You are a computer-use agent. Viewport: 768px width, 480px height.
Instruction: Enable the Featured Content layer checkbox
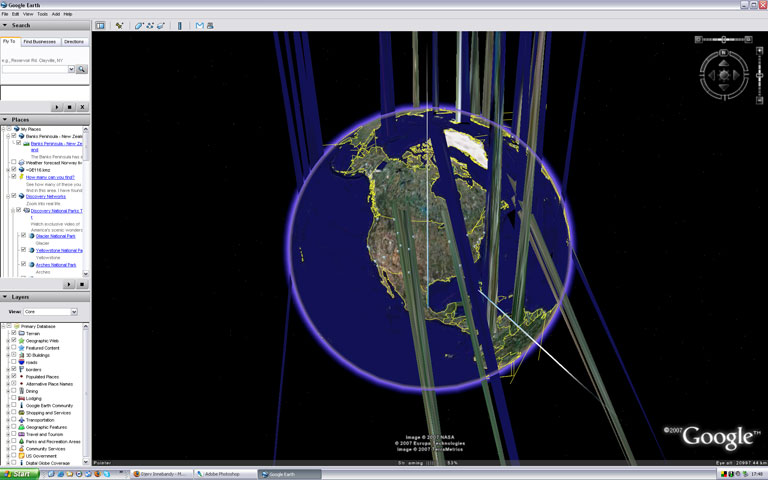pyautogui.click(x=14, y=347)
